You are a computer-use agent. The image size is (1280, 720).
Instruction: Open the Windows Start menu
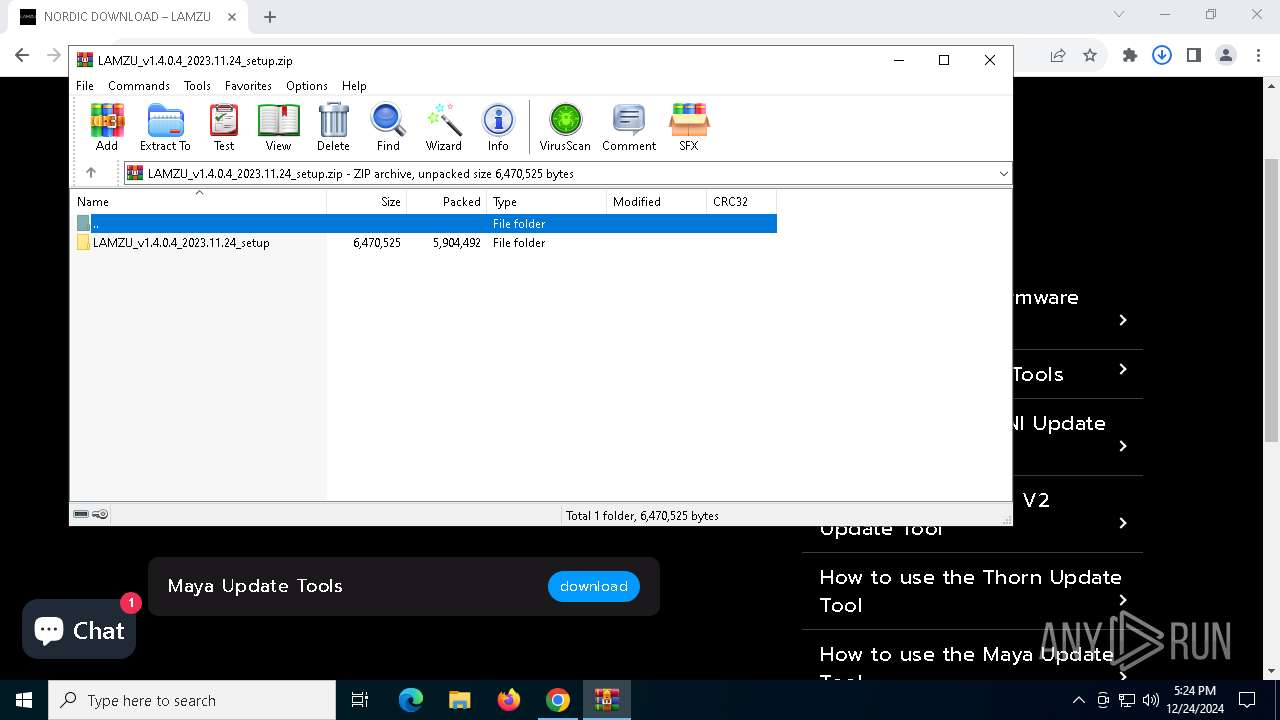pyautogui.click(x=24, y=700)
